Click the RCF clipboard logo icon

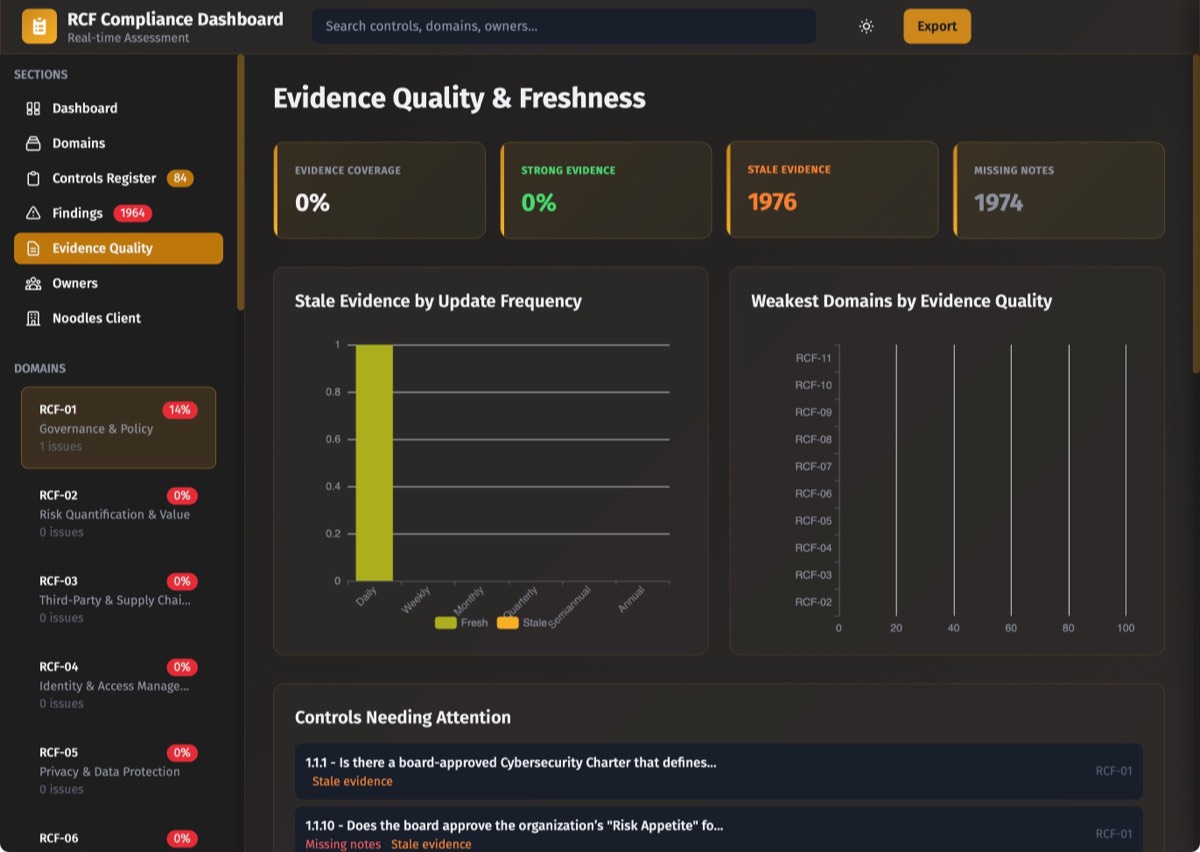point(39,27)
